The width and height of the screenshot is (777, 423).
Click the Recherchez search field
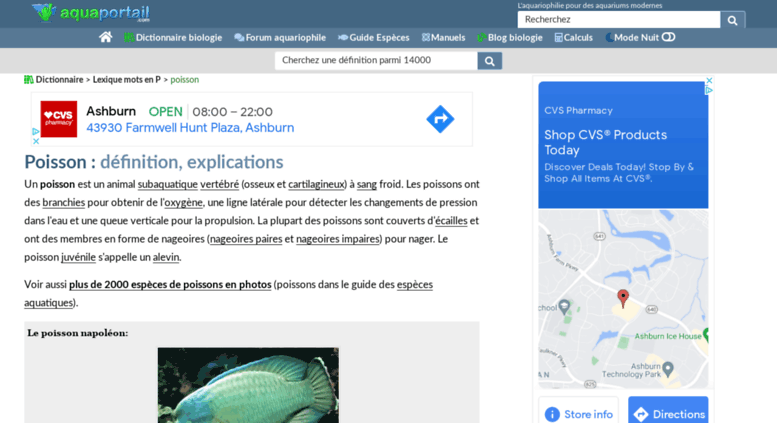(619, 20)
